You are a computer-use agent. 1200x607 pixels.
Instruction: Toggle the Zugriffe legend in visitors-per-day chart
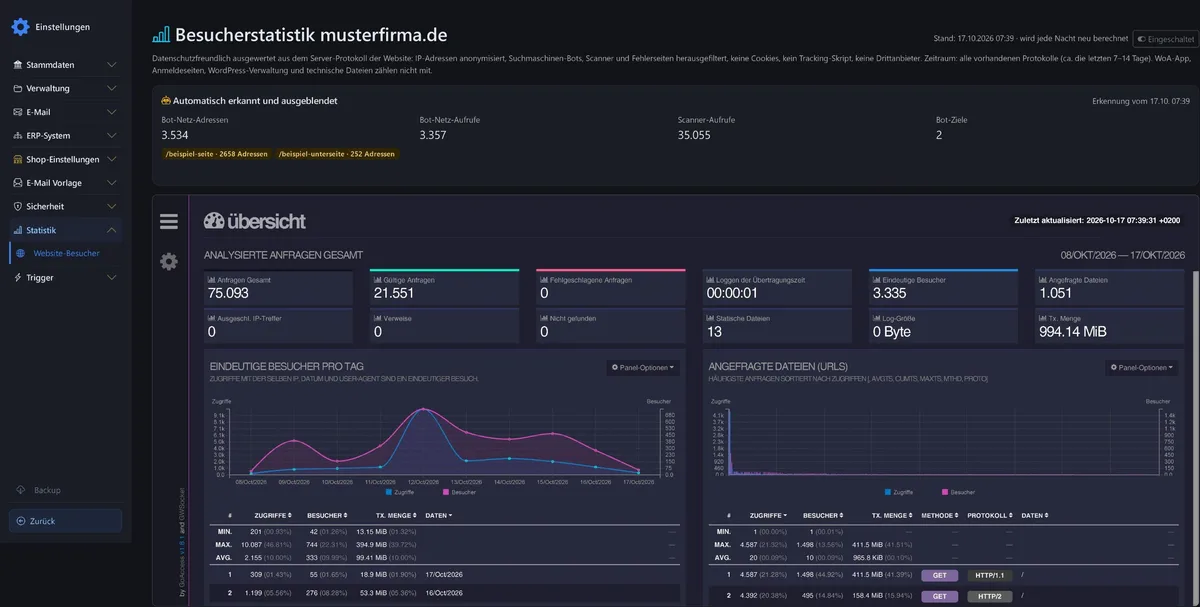point(399,492)
